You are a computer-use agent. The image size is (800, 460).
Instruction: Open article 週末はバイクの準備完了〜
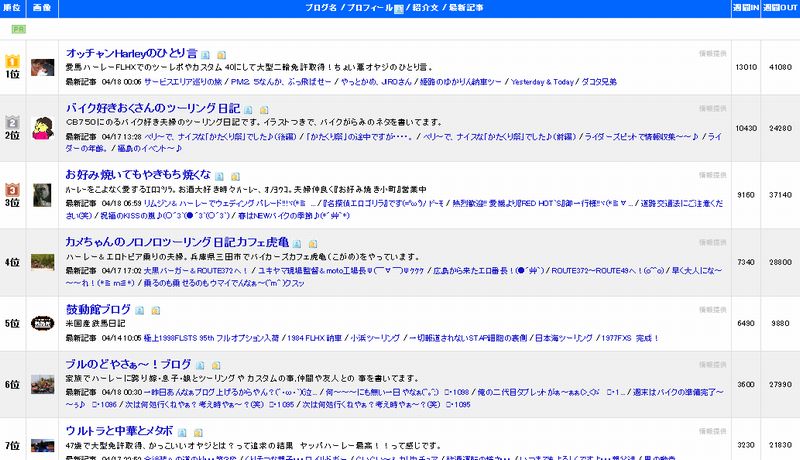click(x=678, y=392)
